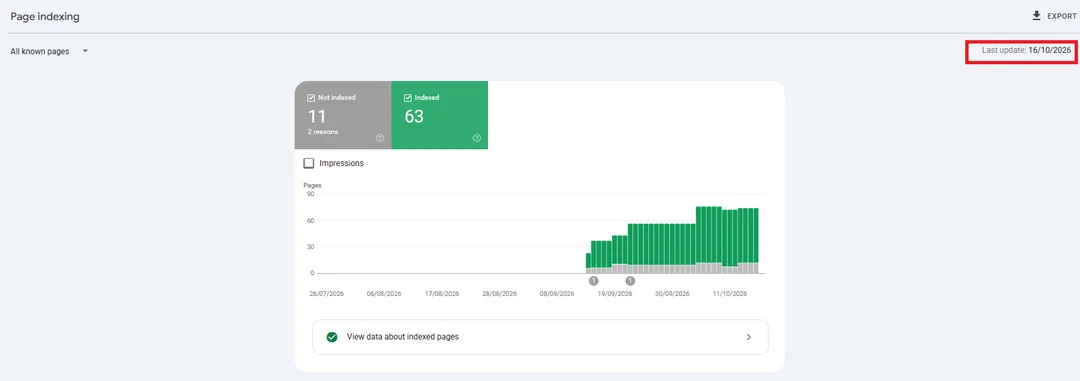Select second annotation marker under the chart
The height and width of the screenshot is (381, 1080).
[x=630, y=281]
